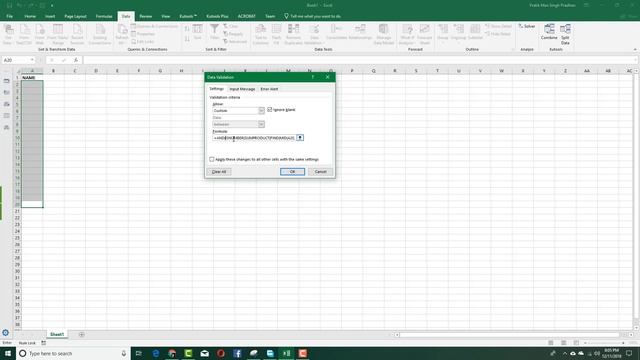Open the Group dropdown in Outline

(443, 33)
